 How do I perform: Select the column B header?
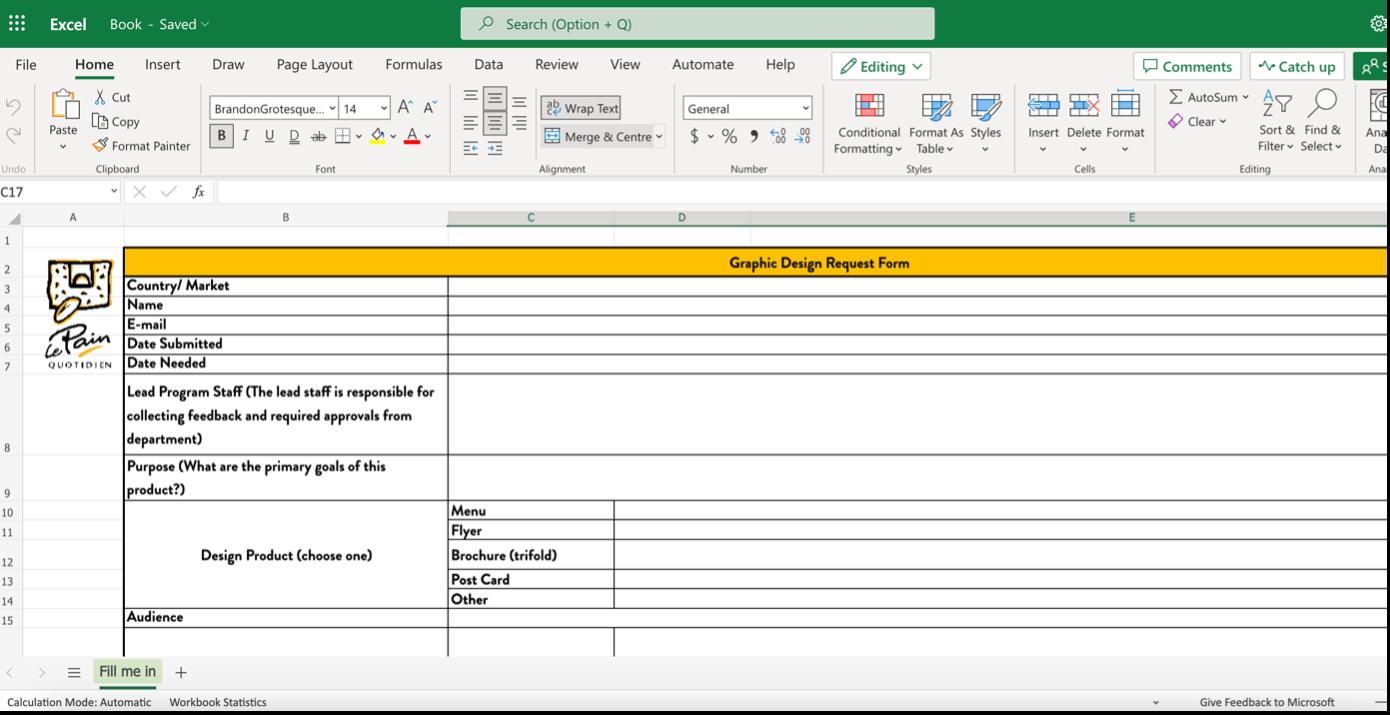285,217
